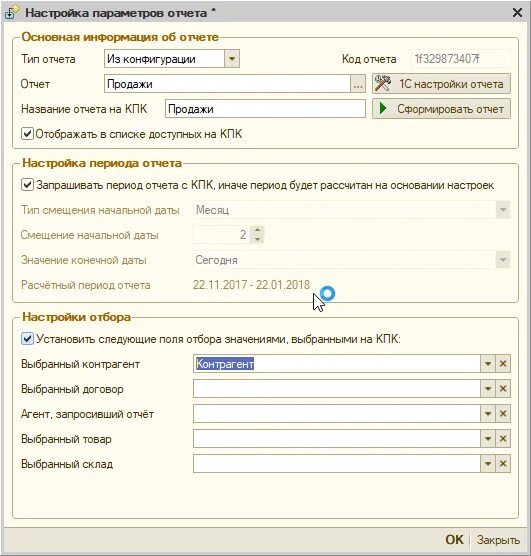Uncheck Отображать в списке доступных на КПК
This screenshot has height=556, width=531.
tap(27, 134)
